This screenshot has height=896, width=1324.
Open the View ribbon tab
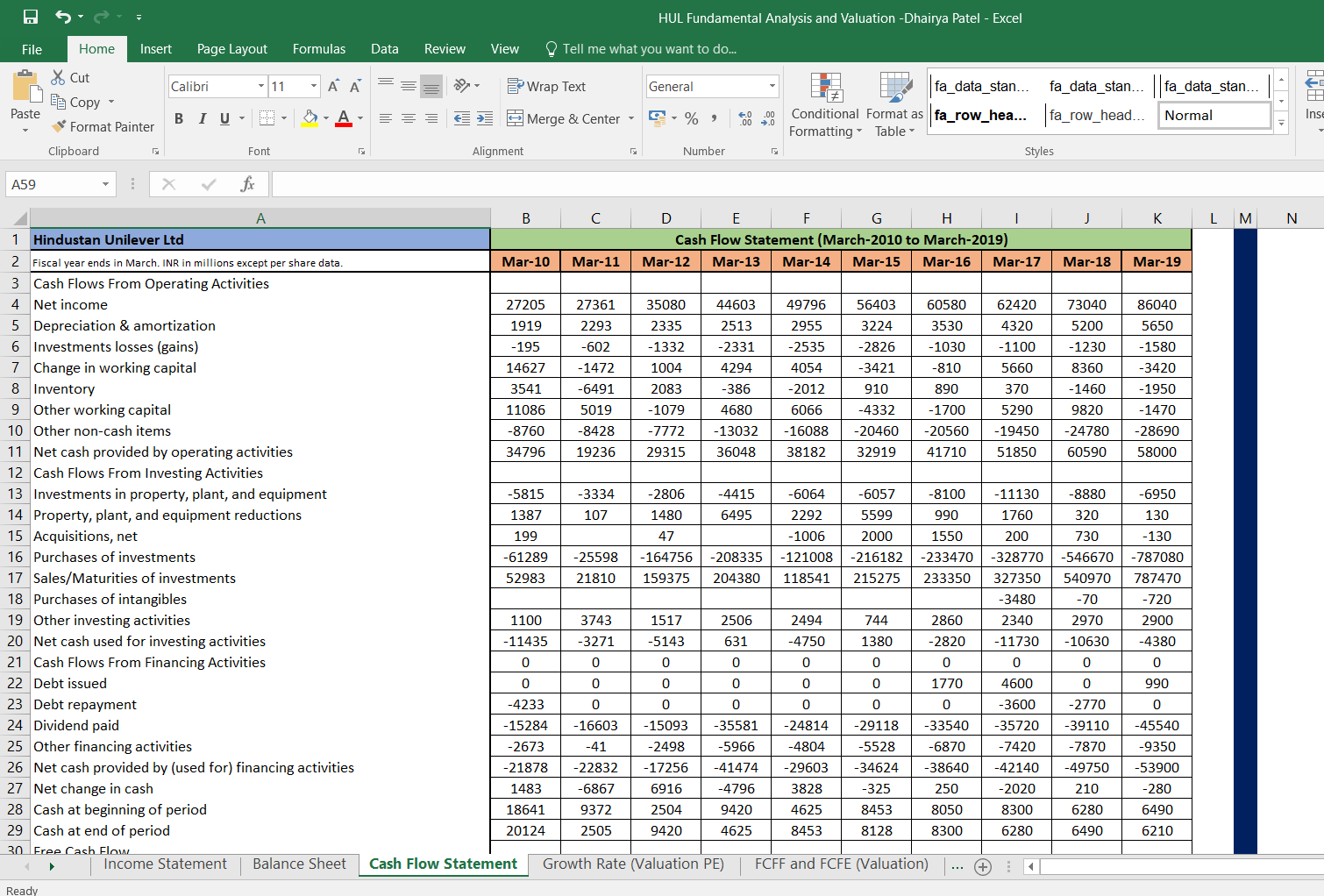(x=505, y=49)
